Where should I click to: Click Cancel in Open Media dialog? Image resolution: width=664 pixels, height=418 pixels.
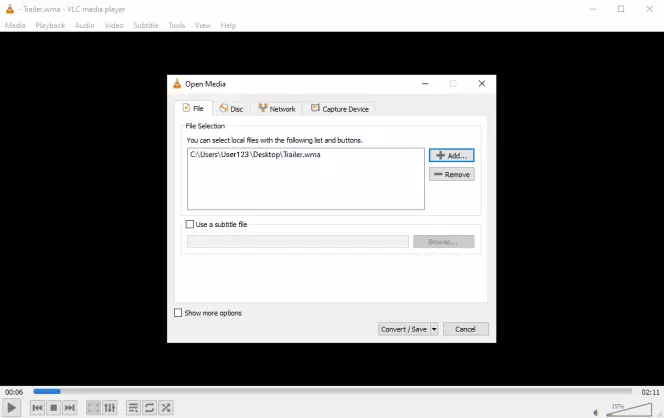tap(465, 329)
